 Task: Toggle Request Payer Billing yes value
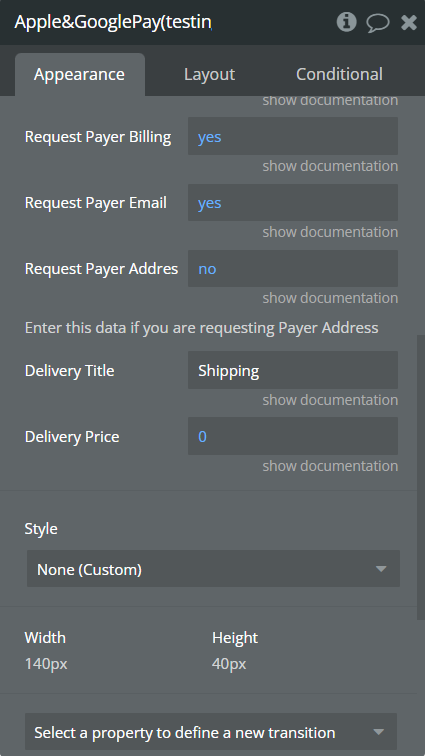click(293, 136)
